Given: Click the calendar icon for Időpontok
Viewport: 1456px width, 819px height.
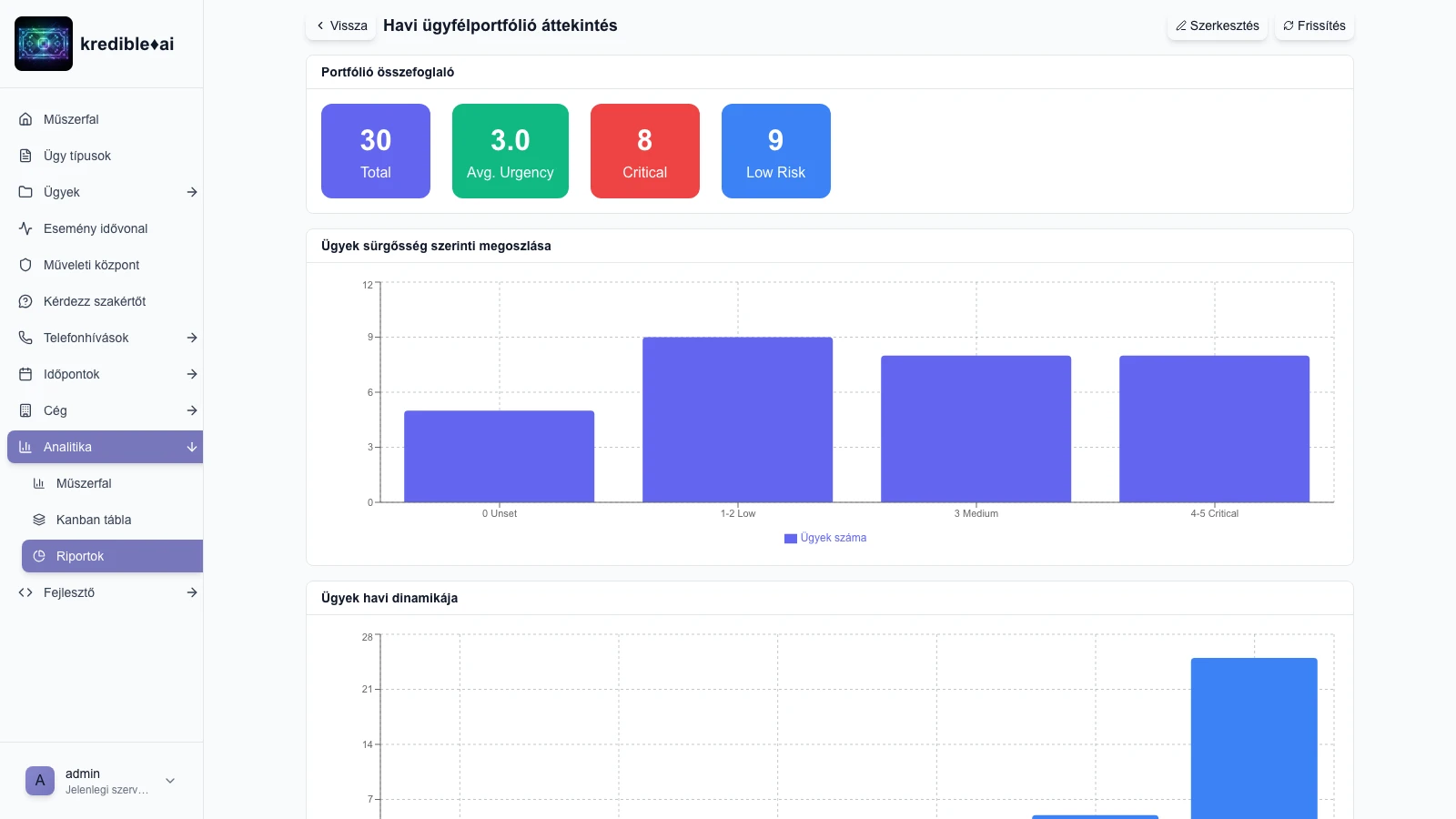Looking at the screenshot, I should (25, 374).
